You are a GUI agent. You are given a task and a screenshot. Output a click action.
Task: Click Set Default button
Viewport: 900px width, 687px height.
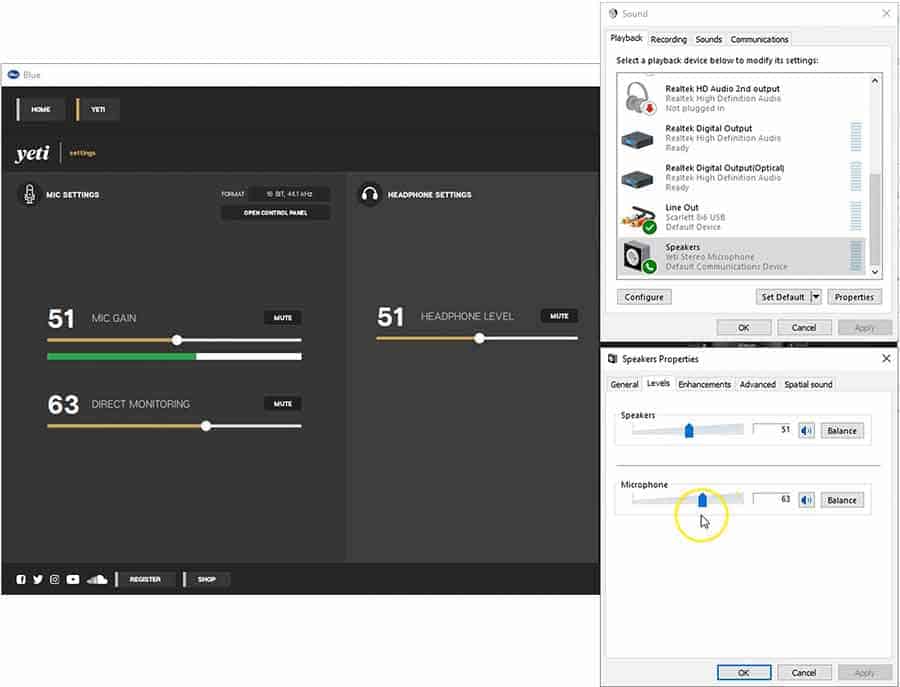[783, 297]
